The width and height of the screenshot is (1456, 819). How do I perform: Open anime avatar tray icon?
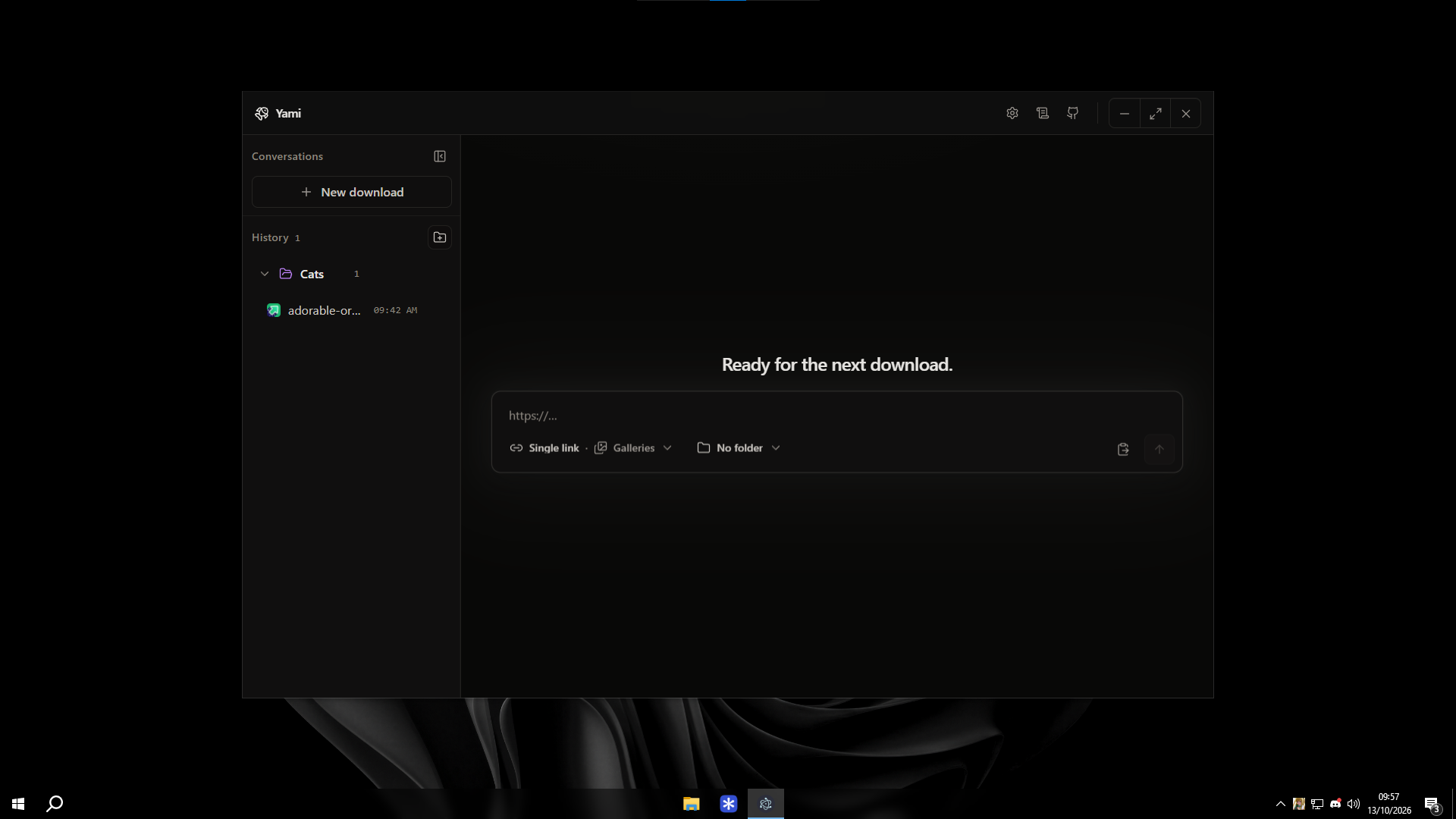1299,804
